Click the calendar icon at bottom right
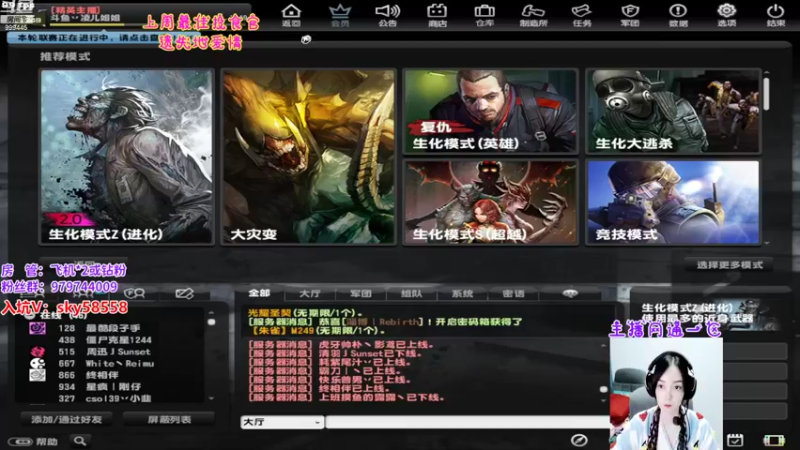 [735, 440]
